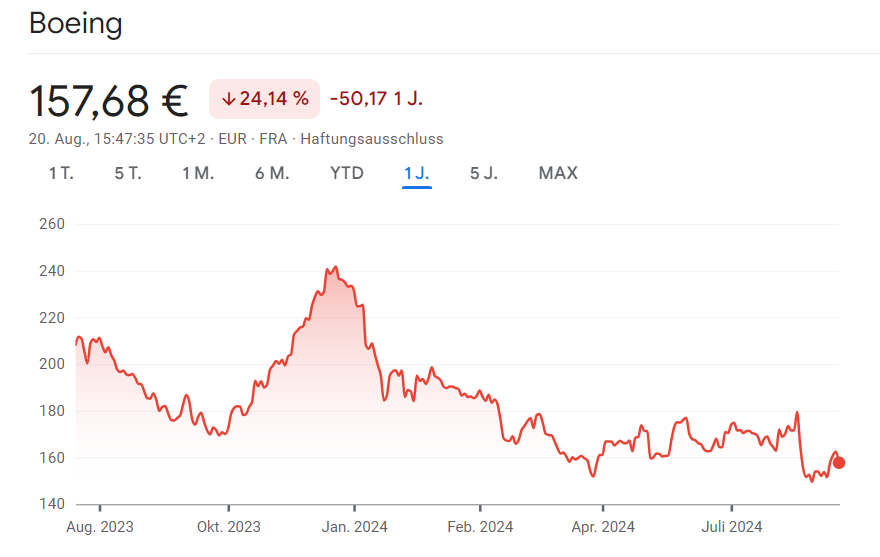Open the Haftungsausschluss disclaimer link

[372, 139]
